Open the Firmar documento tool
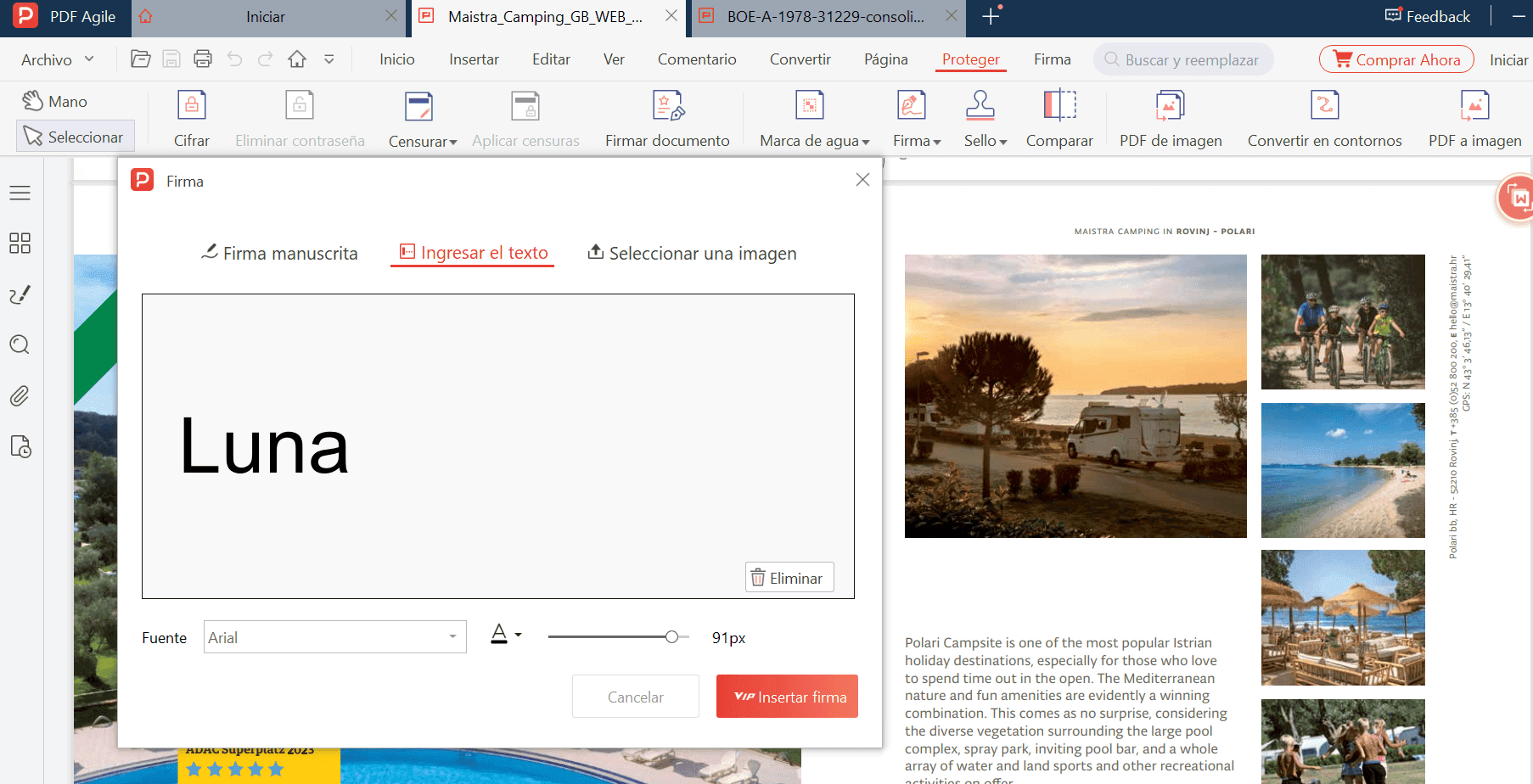1533x784 pixels. click(x=667, y=117)
